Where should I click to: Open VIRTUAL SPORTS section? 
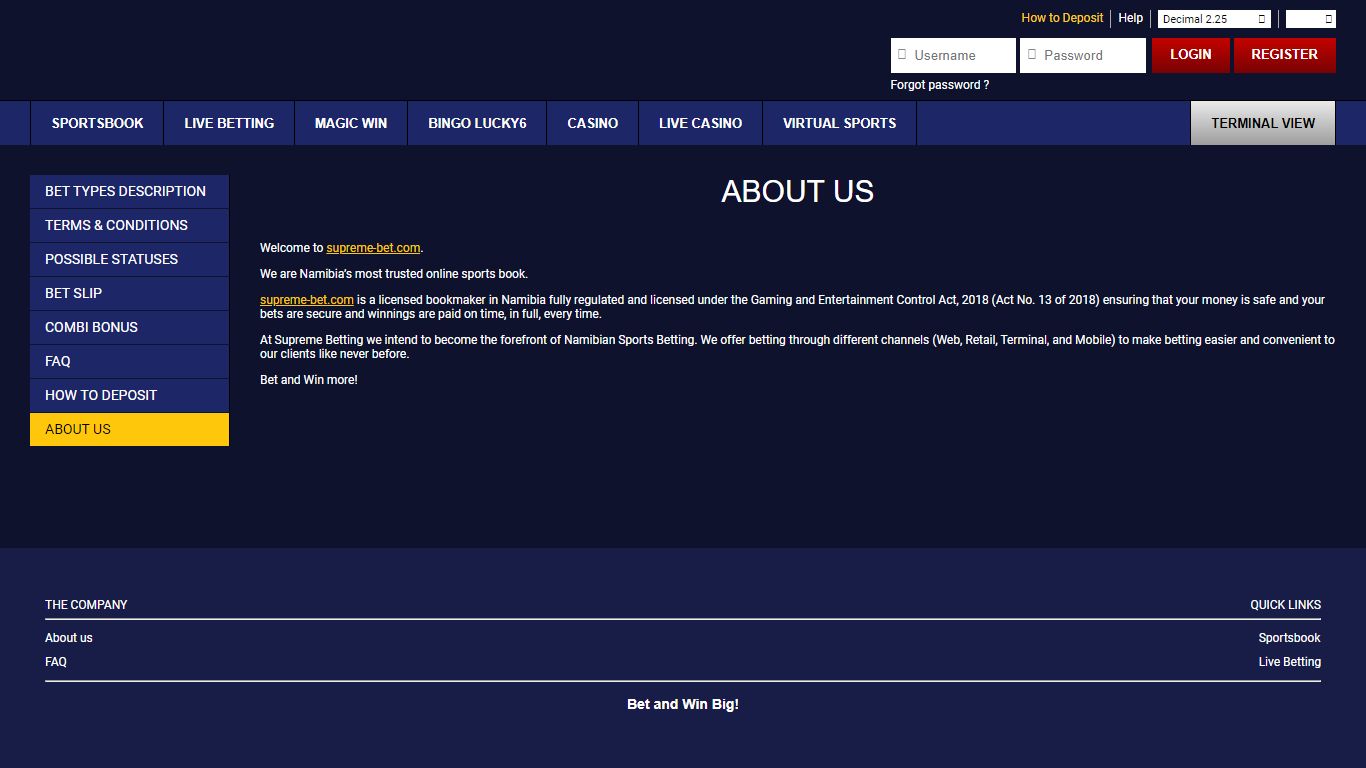pyautogui.click(x=840, y=123)
